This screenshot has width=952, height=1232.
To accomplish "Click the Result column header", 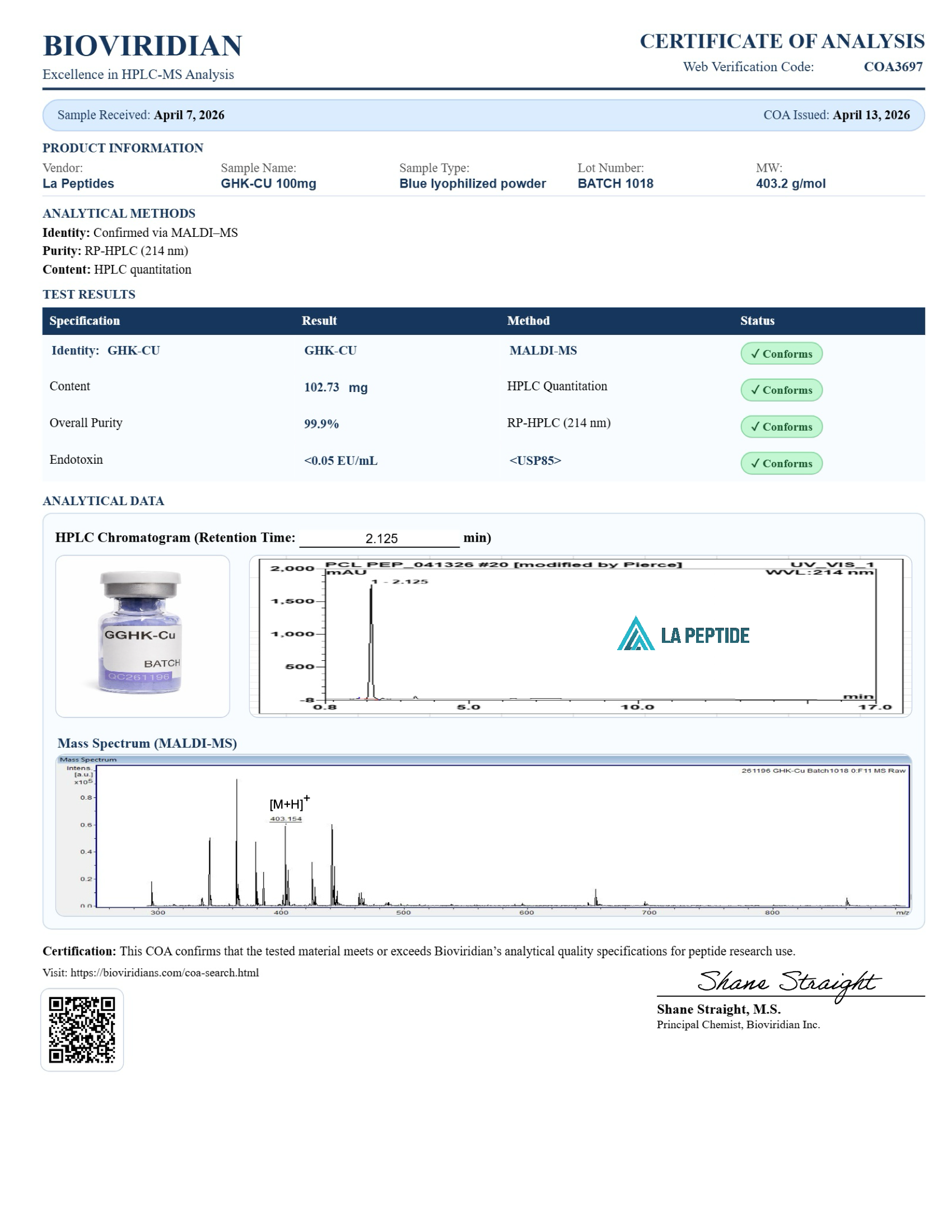I will (319, 320).
